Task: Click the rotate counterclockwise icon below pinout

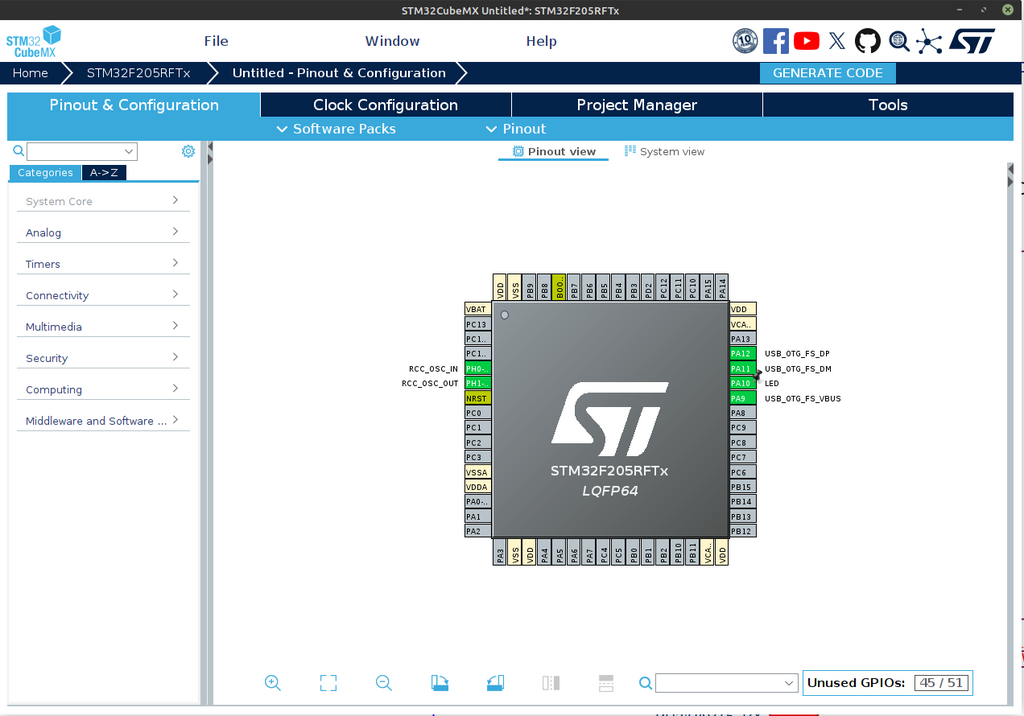Action: (x=495, y=683)
